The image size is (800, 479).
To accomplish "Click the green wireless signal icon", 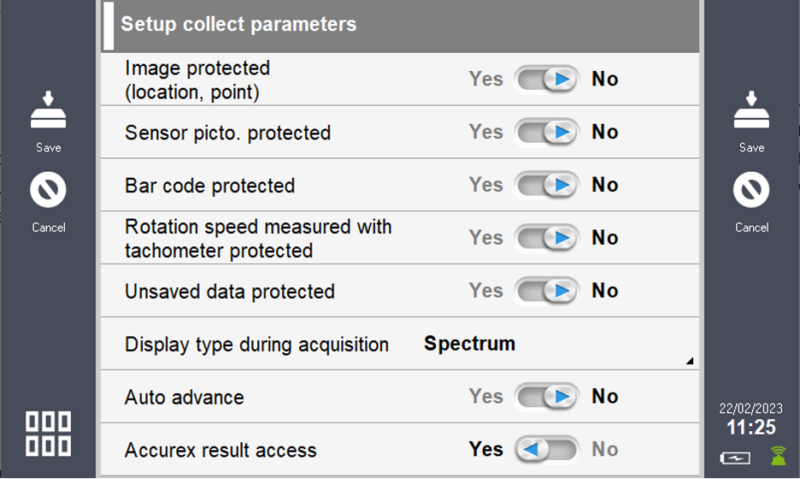I will point(777,457).
